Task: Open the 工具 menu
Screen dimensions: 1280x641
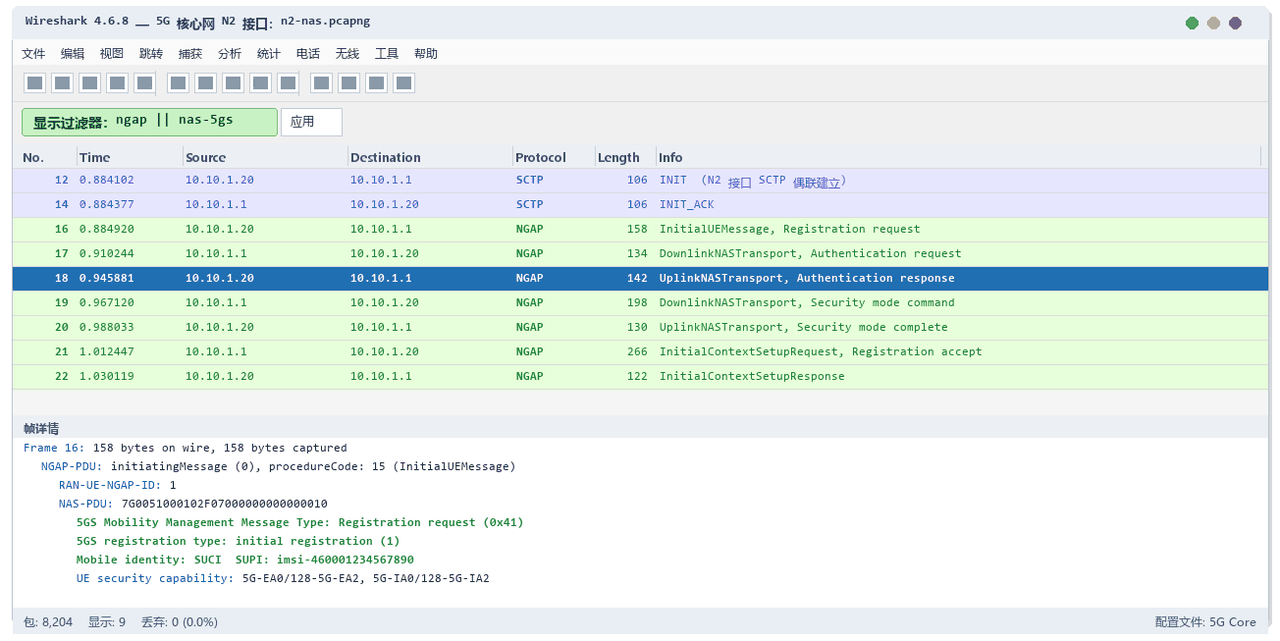Action: 387,54
